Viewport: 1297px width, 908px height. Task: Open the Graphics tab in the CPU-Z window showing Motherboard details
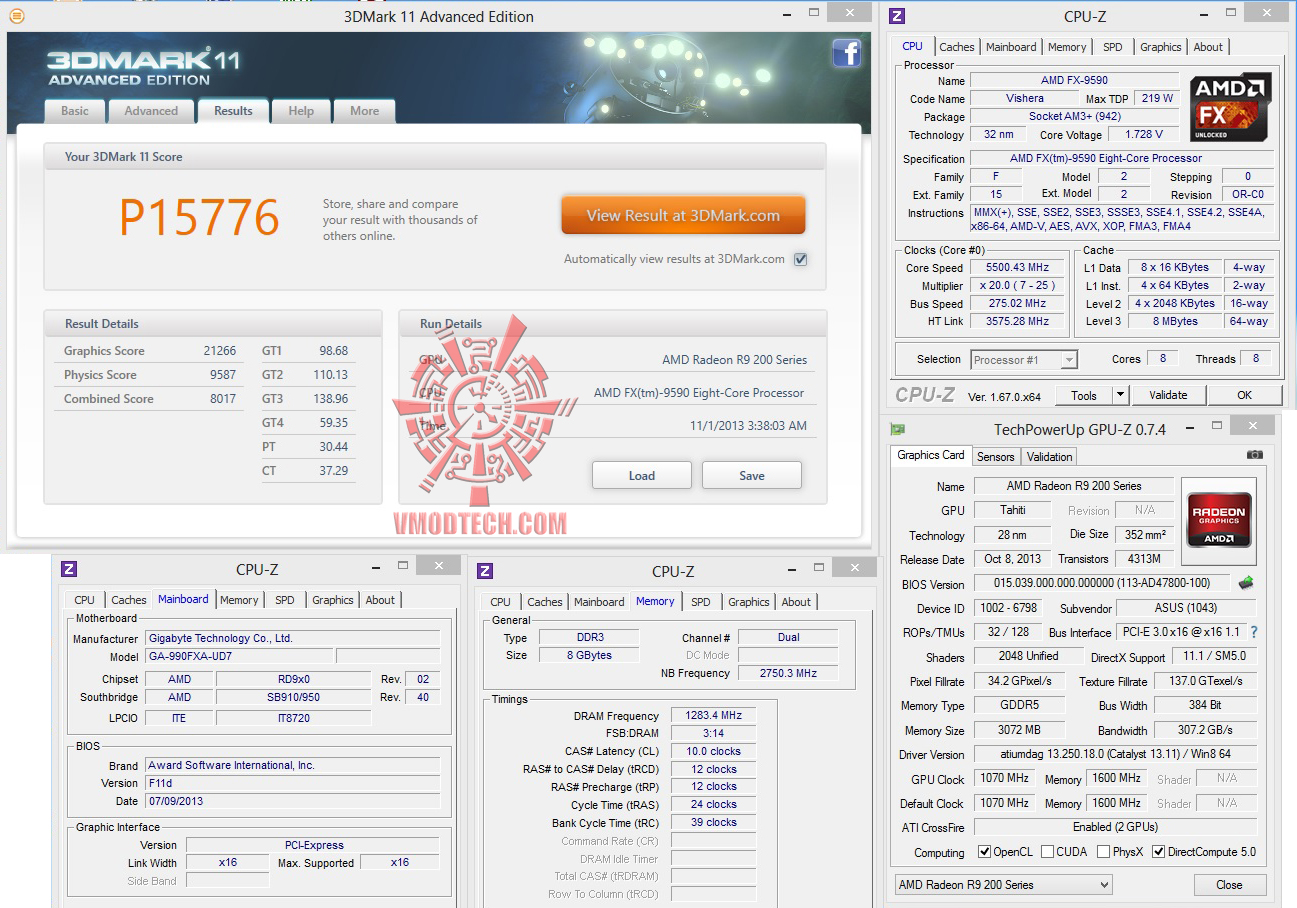coord(333,600)
